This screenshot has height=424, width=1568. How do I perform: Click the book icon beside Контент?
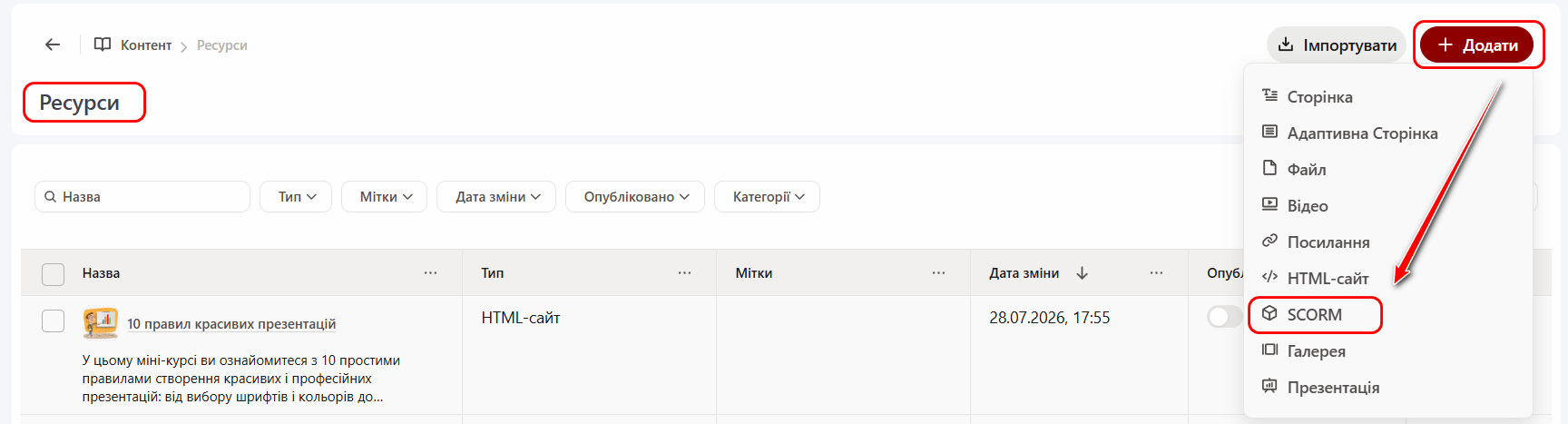pyautogui.click(x=103, y=44)
